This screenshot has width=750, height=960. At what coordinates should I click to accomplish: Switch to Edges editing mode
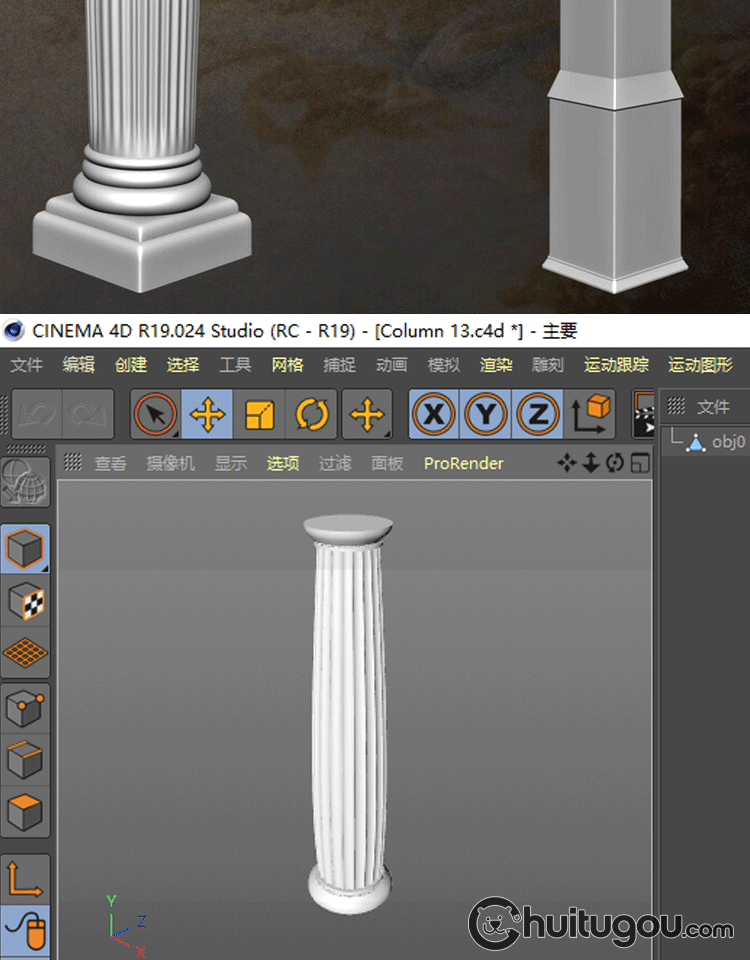pyautogui.click(x=24, y=761)
